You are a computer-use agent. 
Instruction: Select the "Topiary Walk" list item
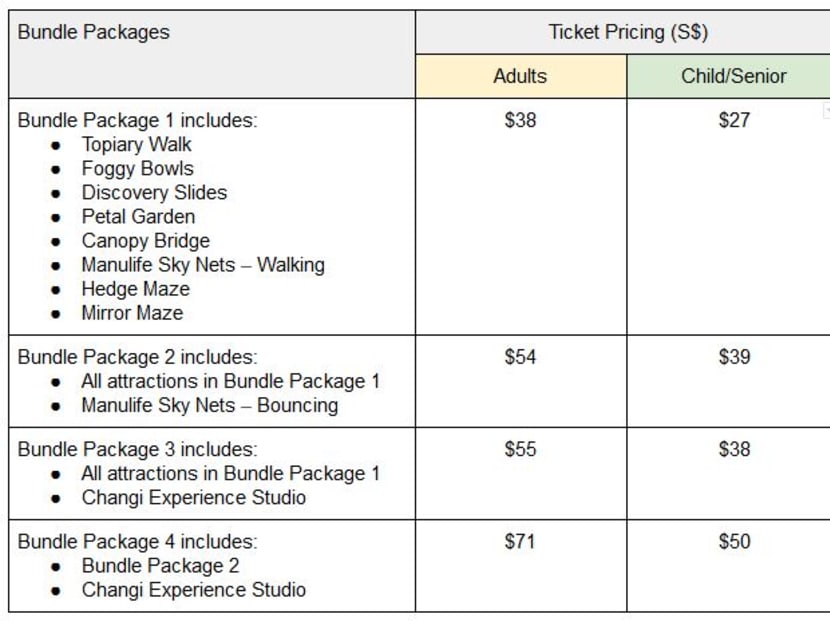(136, 144)
